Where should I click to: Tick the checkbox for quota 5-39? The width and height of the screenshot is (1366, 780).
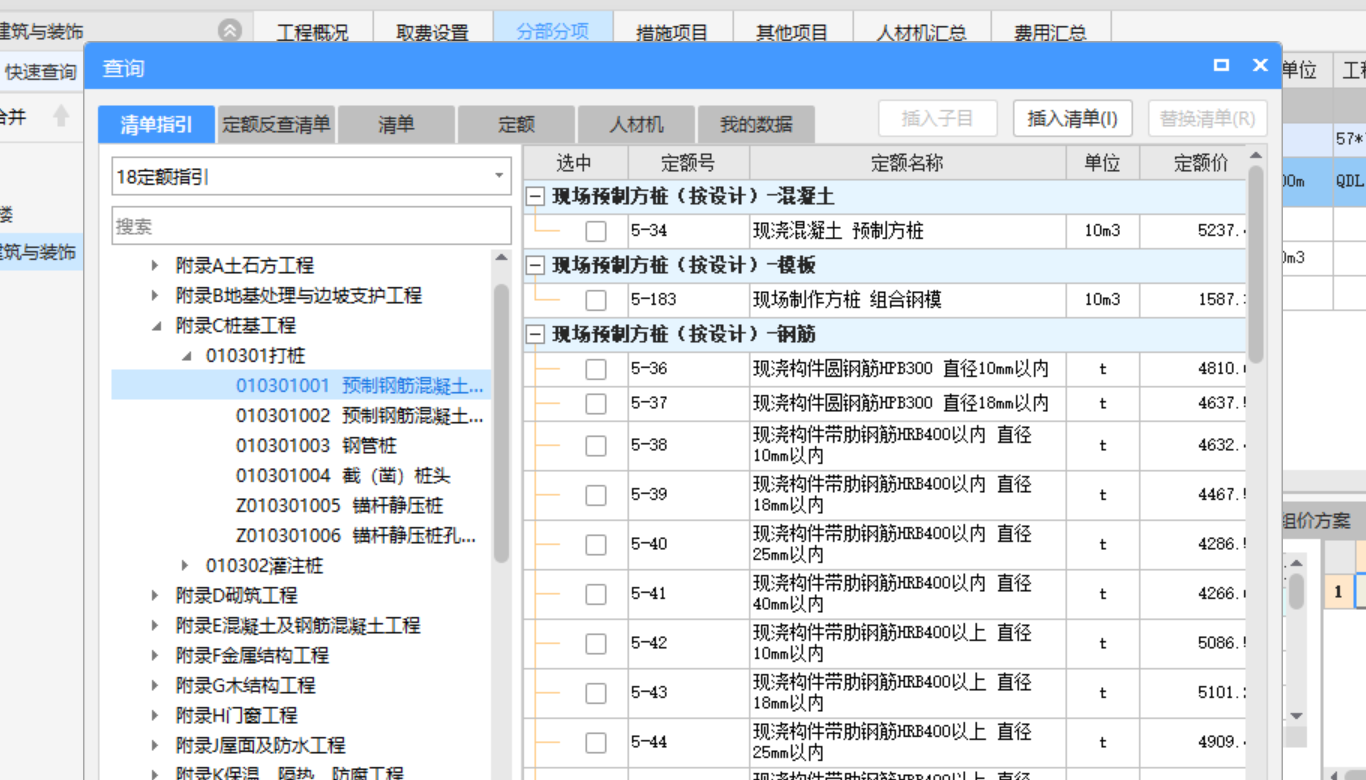[x=596, y=495]
